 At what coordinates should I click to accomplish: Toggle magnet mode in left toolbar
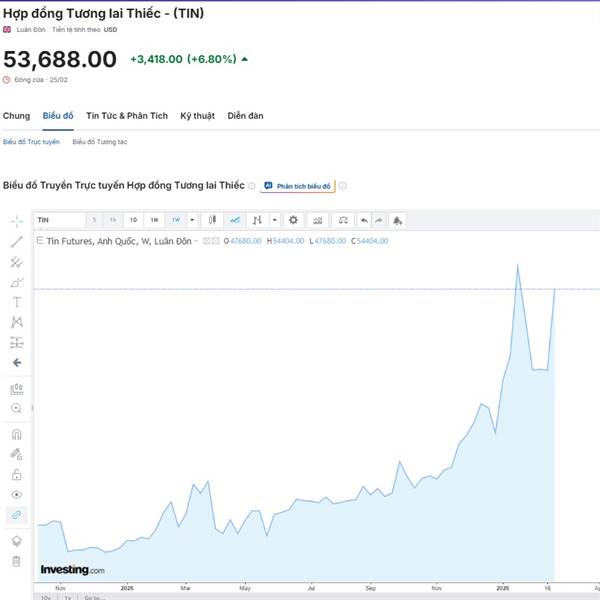click(x=16, y=434)
